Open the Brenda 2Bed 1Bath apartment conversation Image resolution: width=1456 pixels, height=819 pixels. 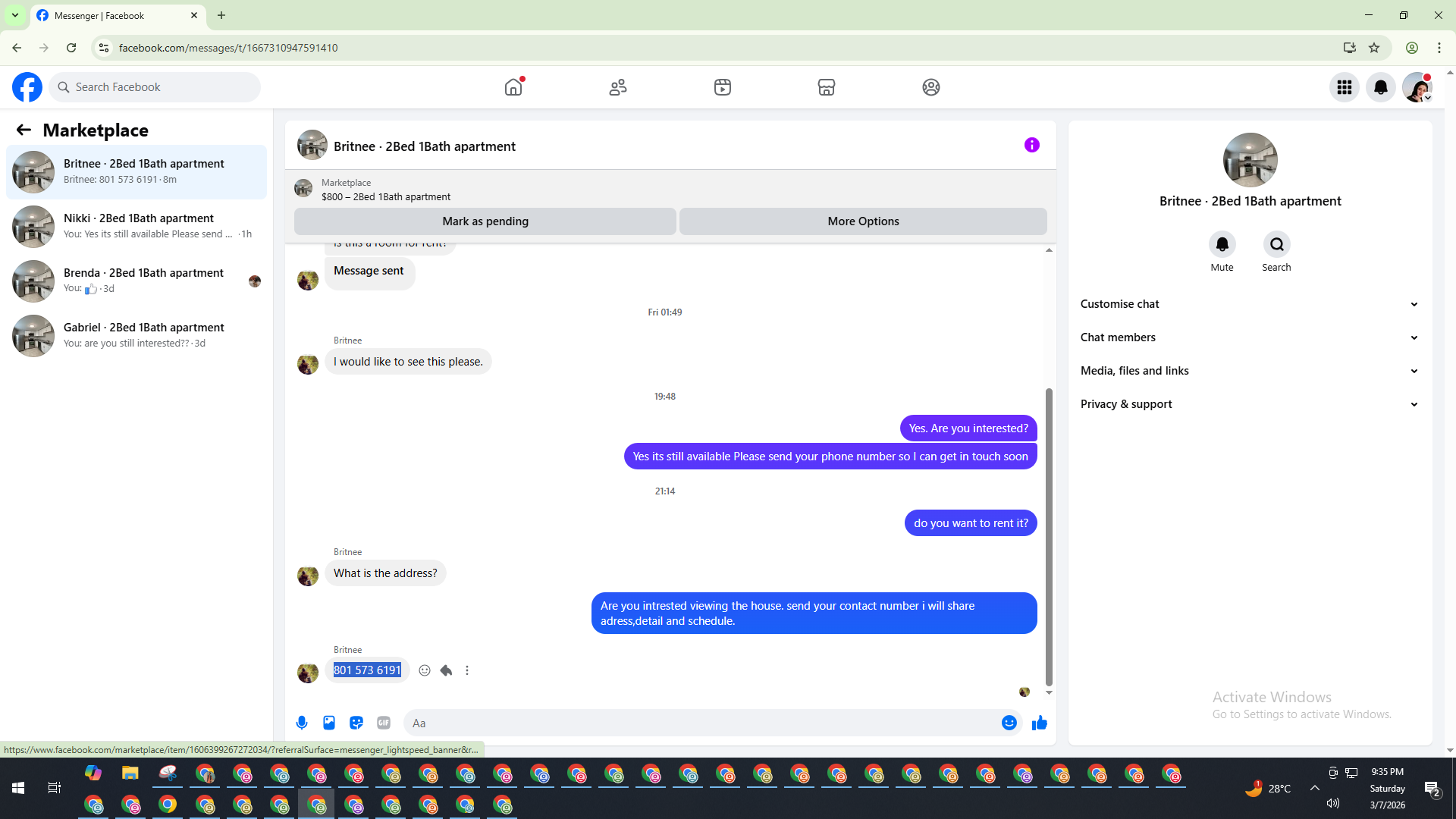(x=136, y=281)
